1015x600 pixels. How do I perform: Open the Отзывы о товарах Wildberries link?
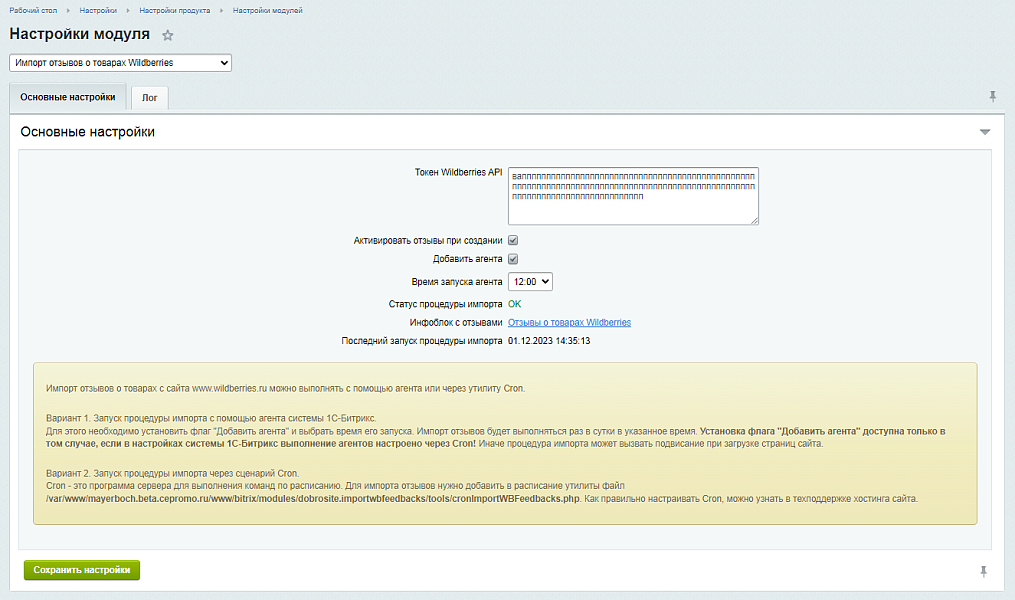[569, 323]
